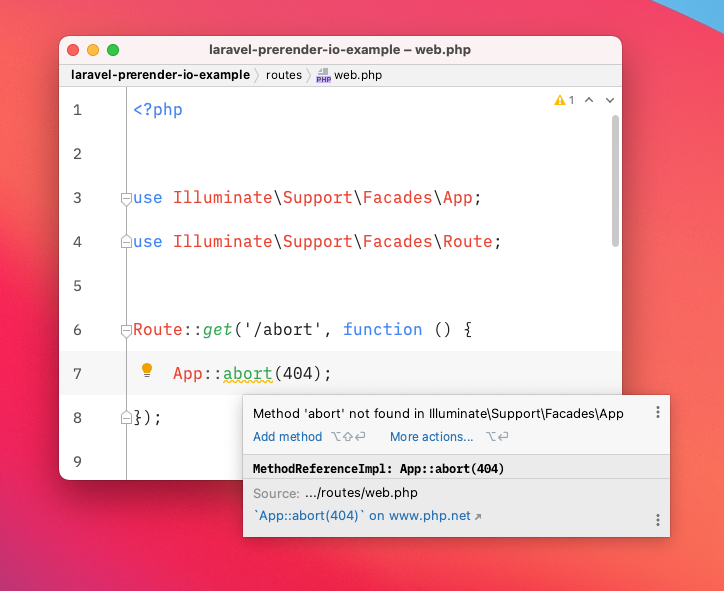Click the red close window button
This screenshot has height=591, width=724.
73,50
